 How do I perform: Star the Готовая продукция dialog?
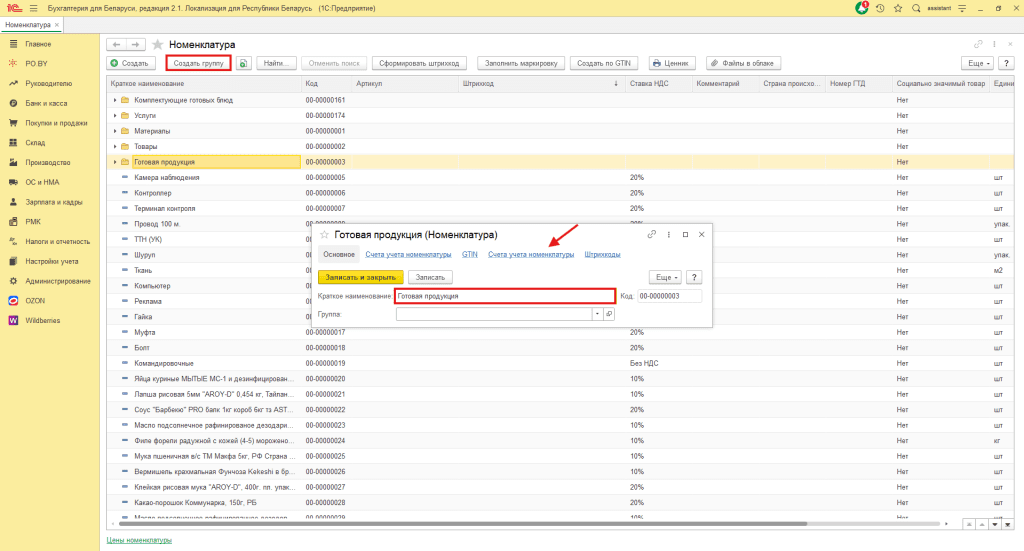click(x=324, y=234)
